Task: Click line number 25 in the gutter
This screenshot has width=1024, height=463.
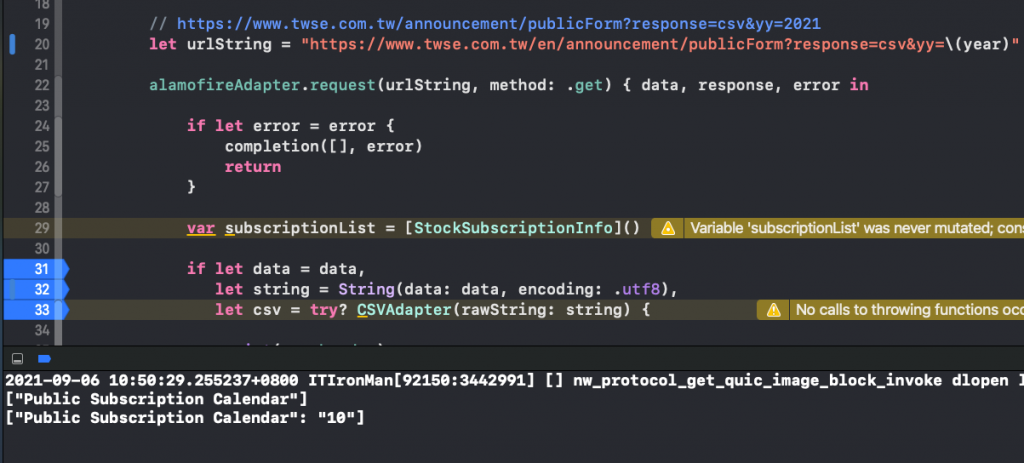Action: [41, 146]
